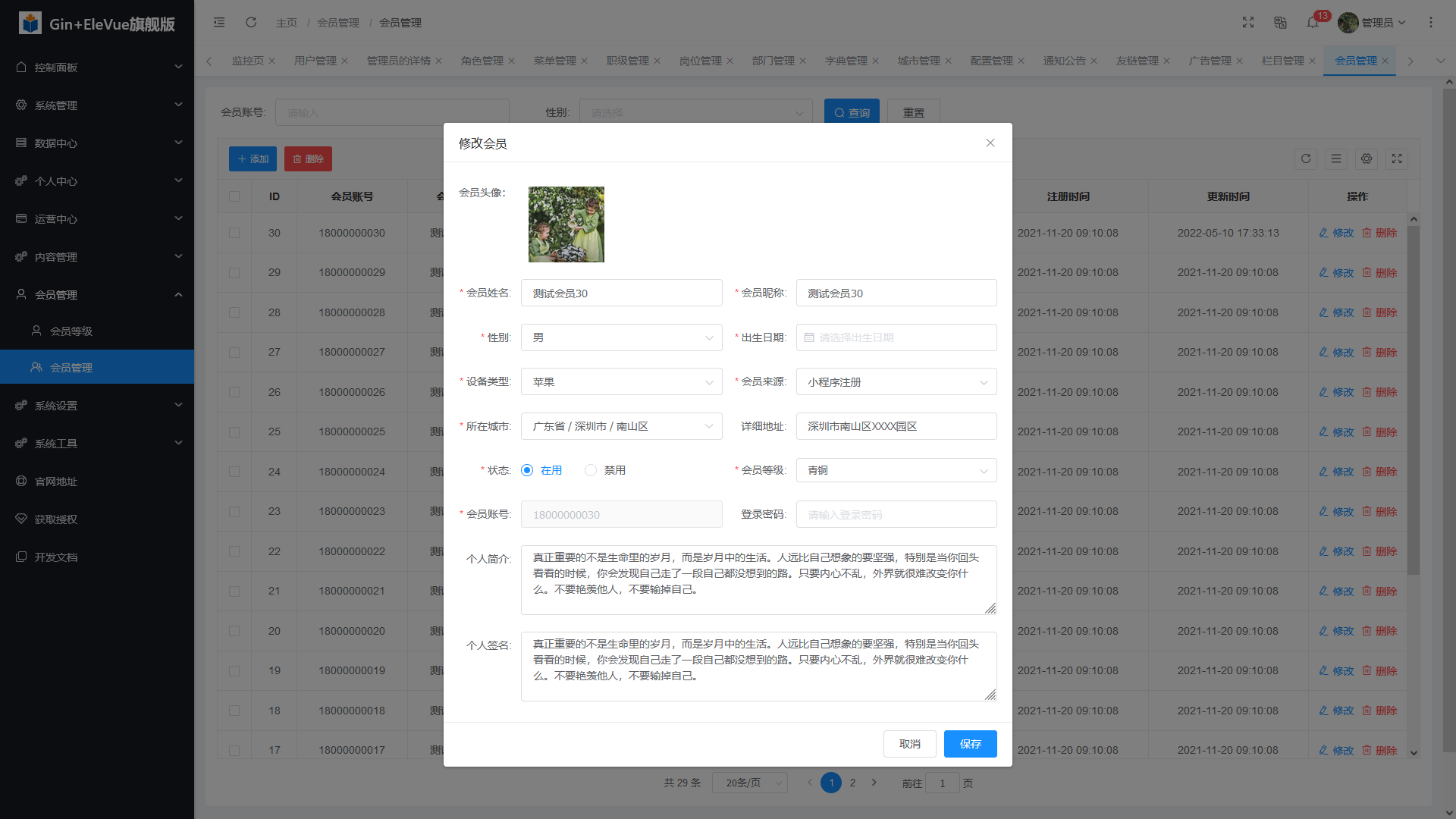The image size is (1456, 819).
Task: Click the 出生日期 date input field
Action: [x=896, y=337]
